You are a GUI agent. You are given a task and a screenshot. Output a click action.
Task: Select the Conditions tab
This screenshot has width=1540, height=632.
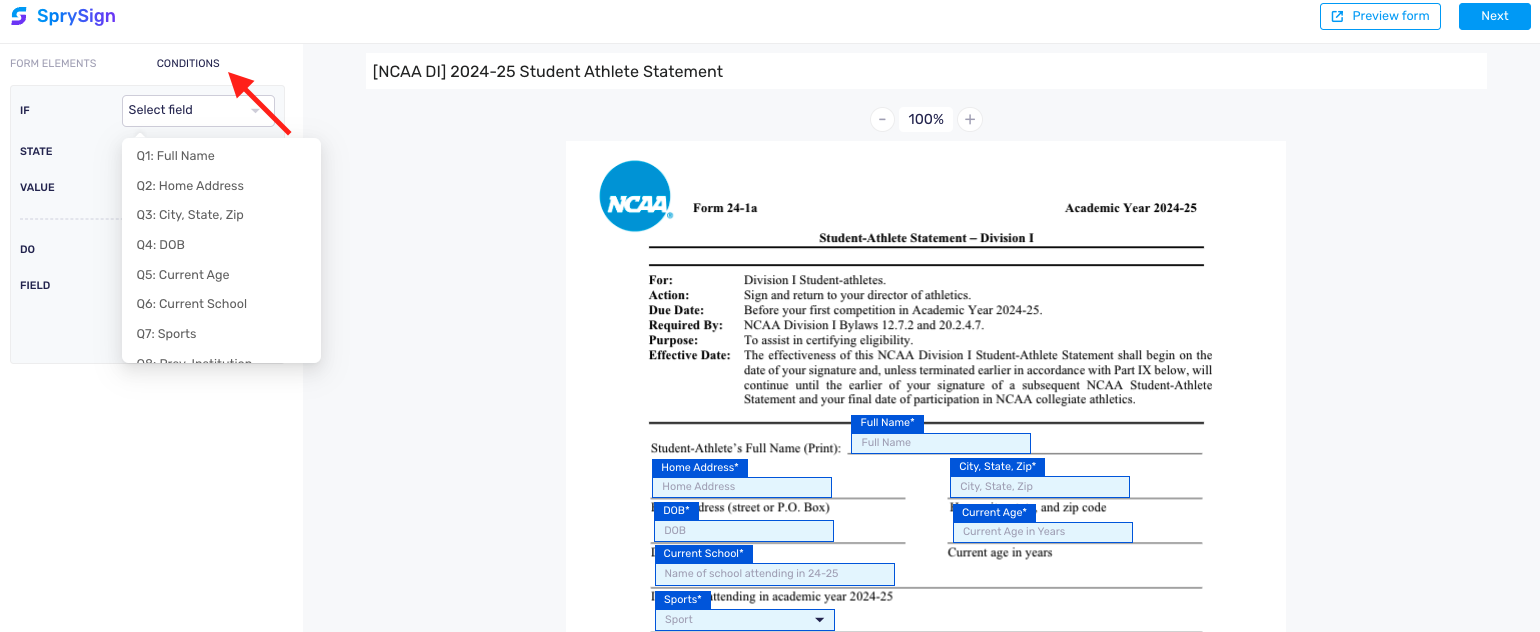point(188,63)
